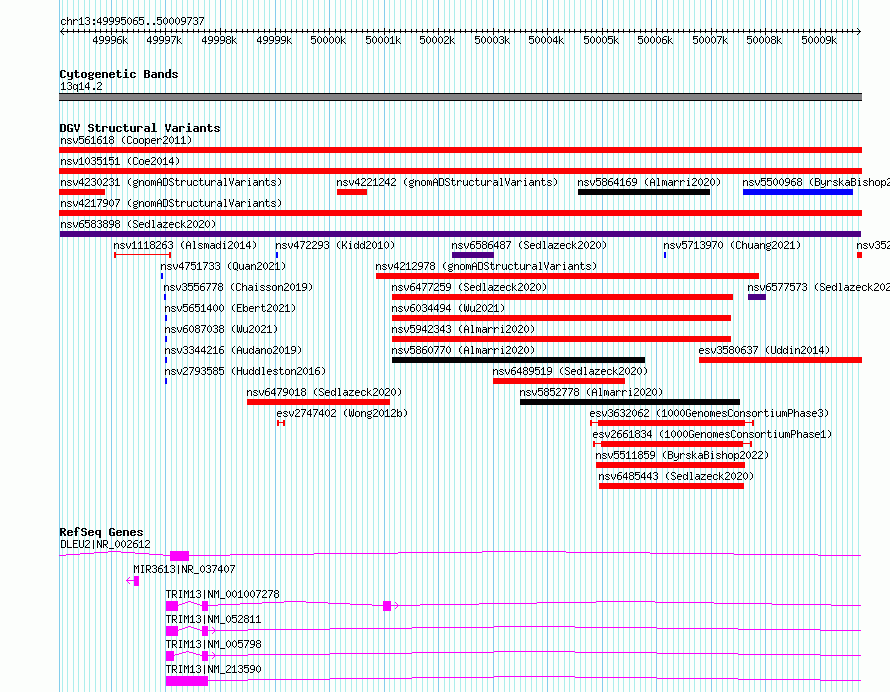Select red bar of nsv6479018 (Sedlazeck2020)
890x692 pixels.
(318, 402)
